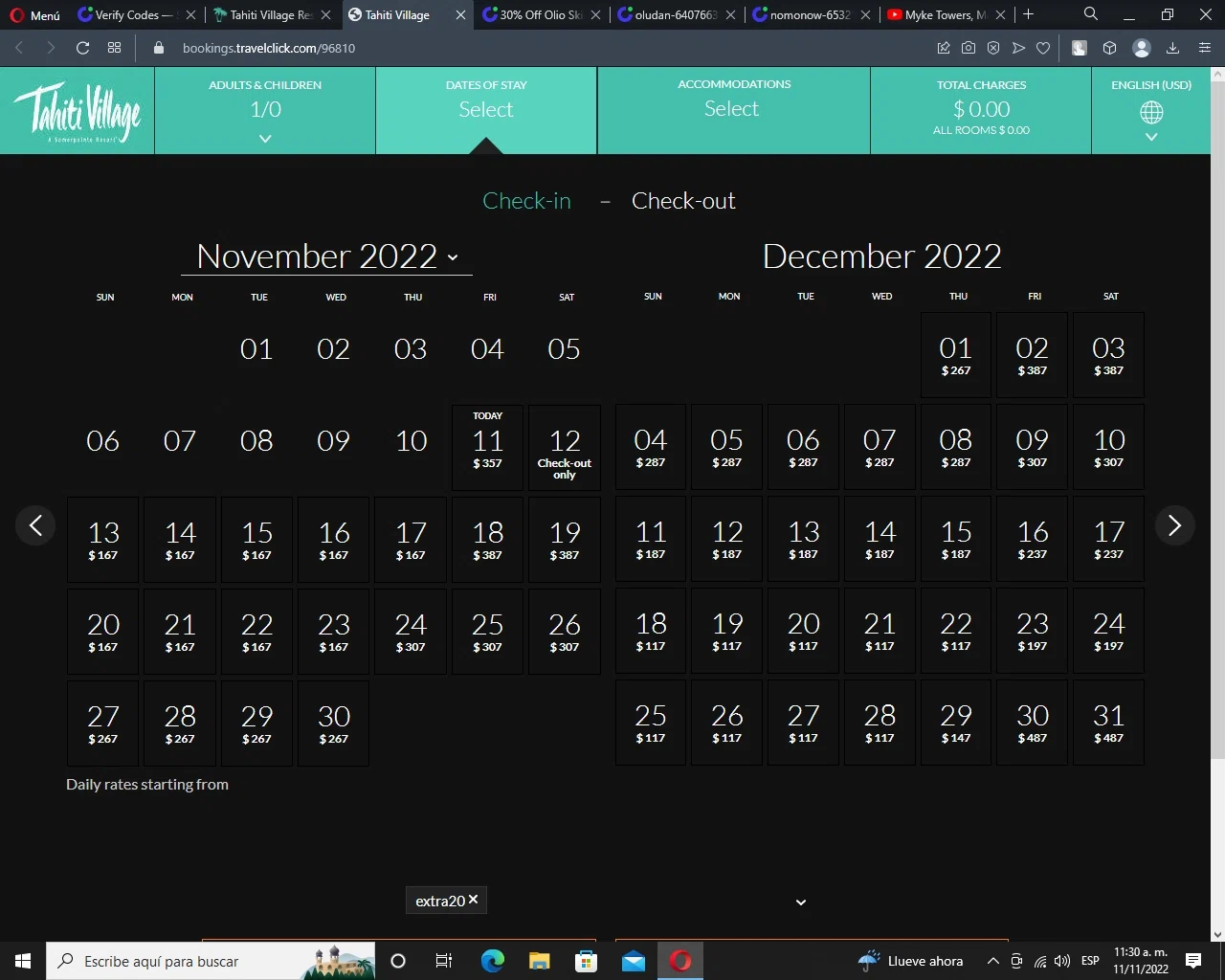This screenshot has height=980, width=1225.
Task: Open the browser profile avatar icon
Action: 1141,48
